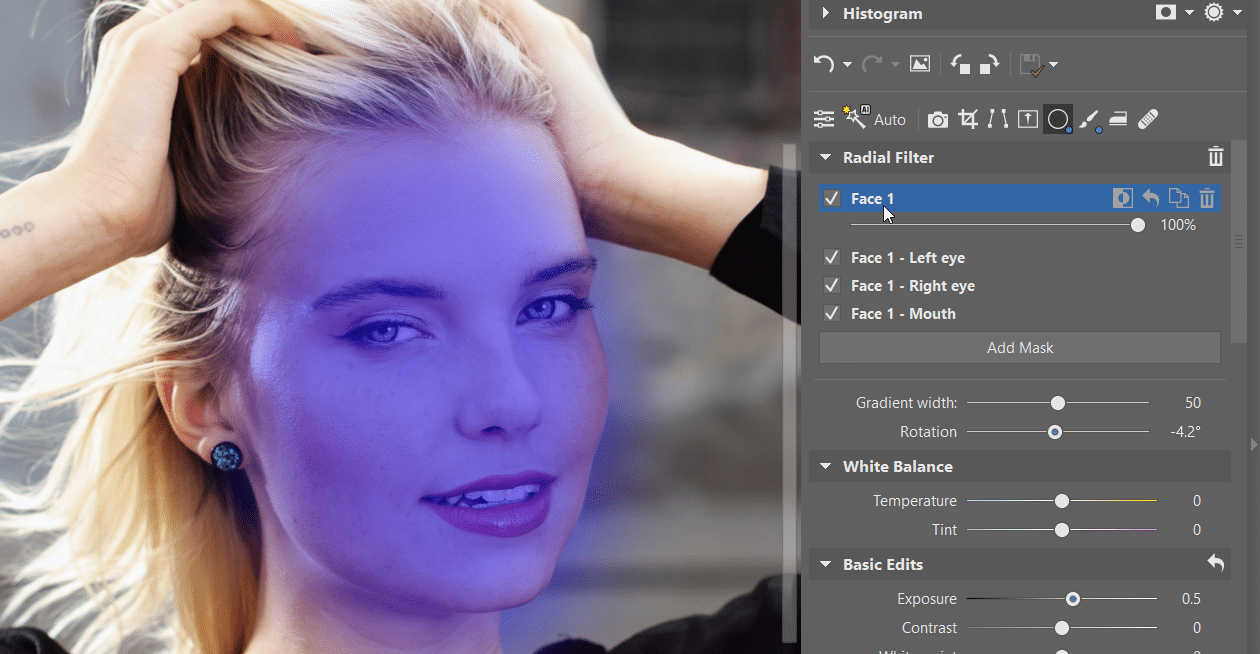Collapse the White Balance section
1260x654 pixels.
tap(825, 466)
